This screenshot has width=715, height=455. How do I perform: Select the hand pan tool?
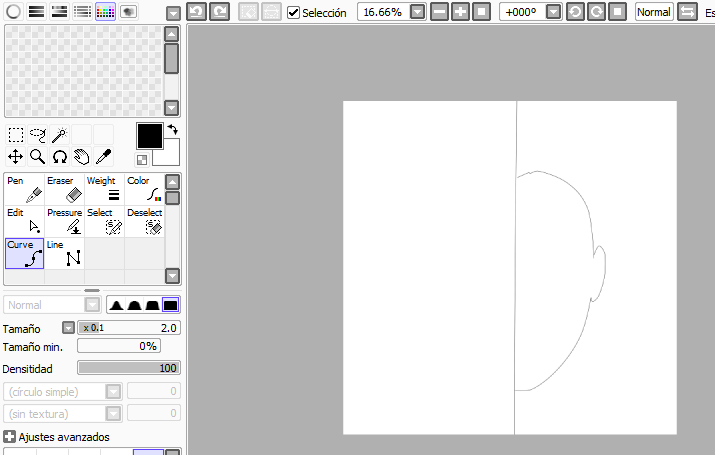point(82,156)
